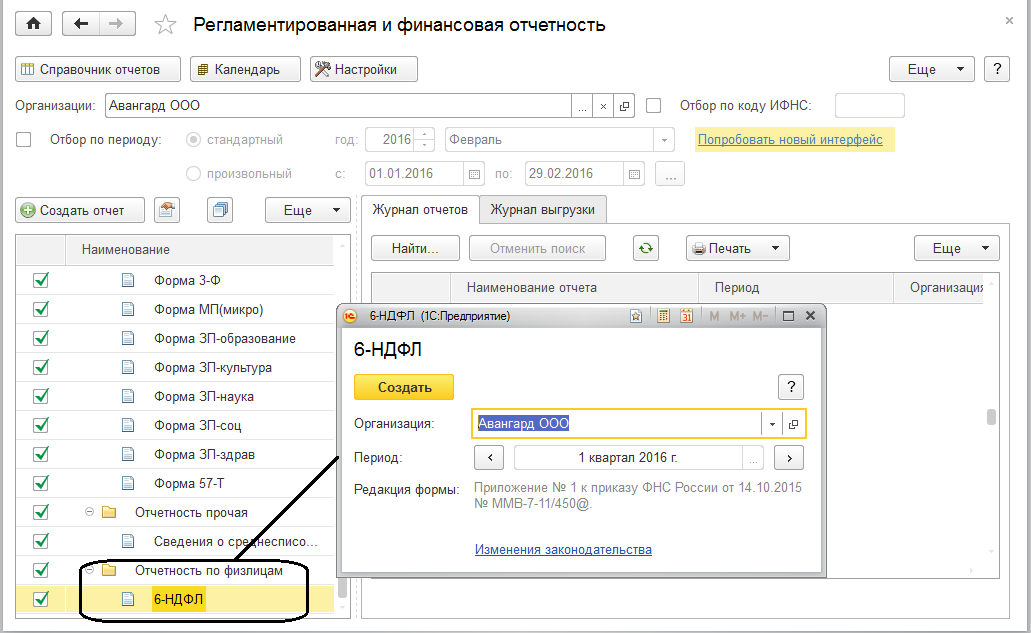Open Изменения законодательства link
Viewport: 1031px width, 633px height.
[563, 550]
